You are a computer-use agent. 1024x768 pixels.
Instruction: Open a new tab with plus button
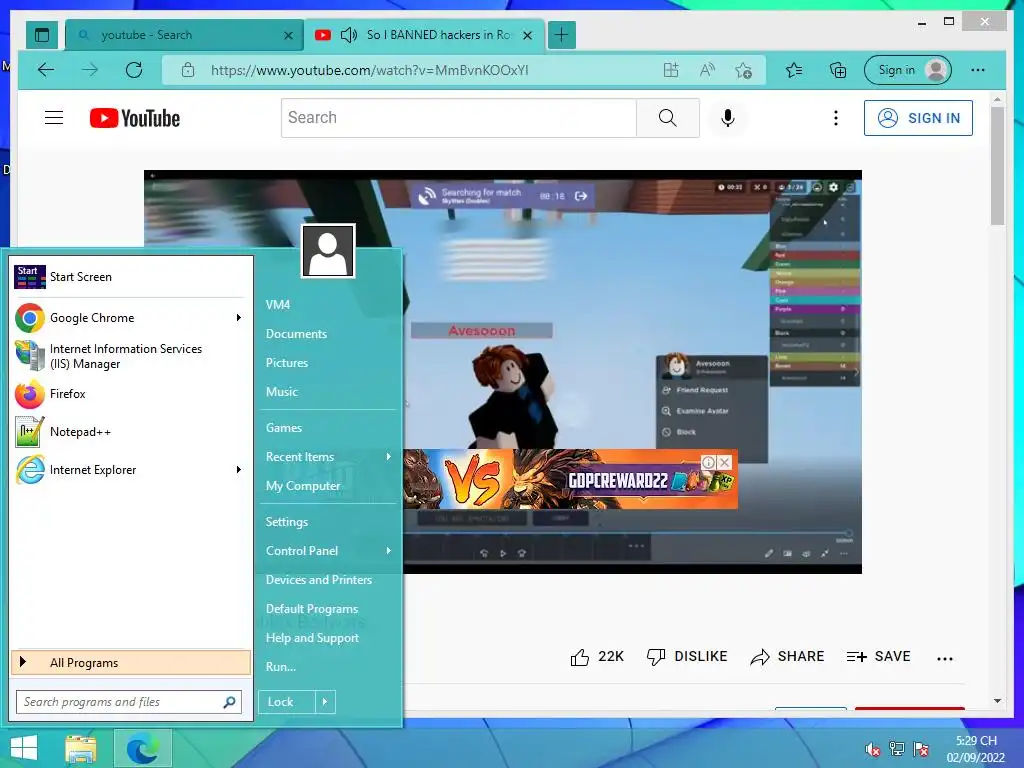click(562, 35)
